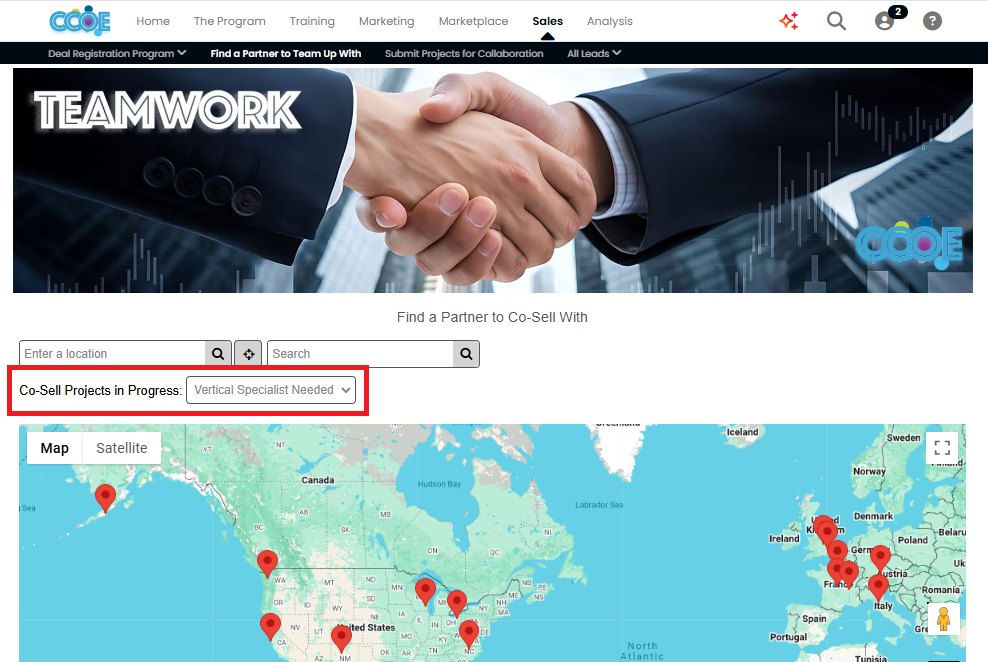Click the map pin over Ohio
Screen dimensions: 988x662
click(x=457, y=603)
